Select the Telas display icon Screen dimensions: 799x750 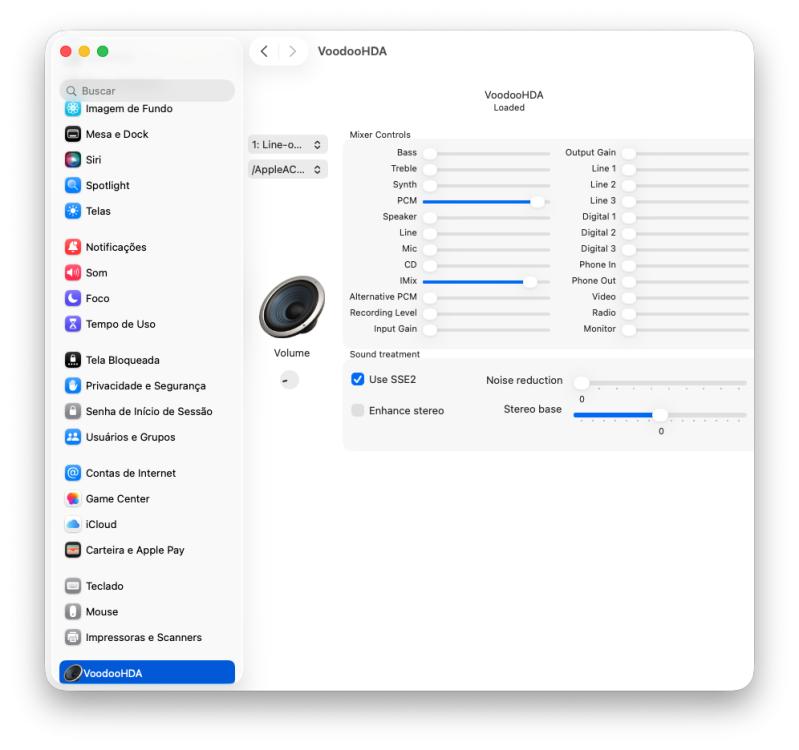click(73, 211)
